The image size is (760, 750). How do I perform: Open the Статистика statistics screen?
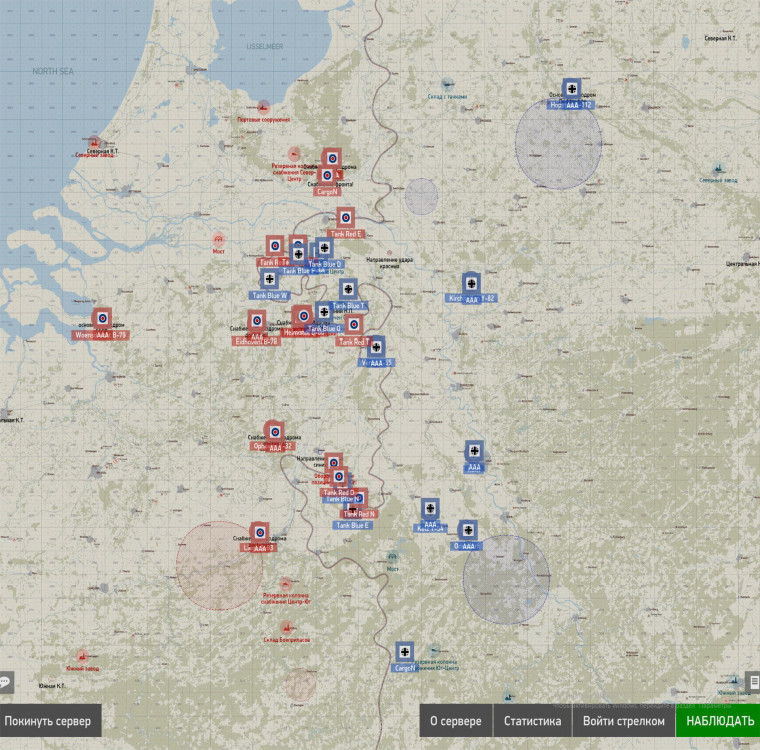pyautogui.click(x=532, y=720)
